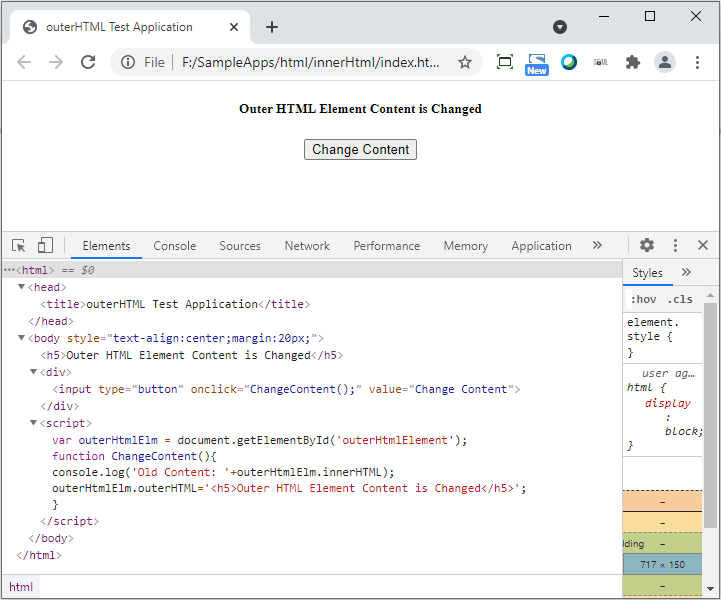The image size is (721, 600).
Task: Collapse the body node in the DOM tree
Action: click(x=21, y=338)
